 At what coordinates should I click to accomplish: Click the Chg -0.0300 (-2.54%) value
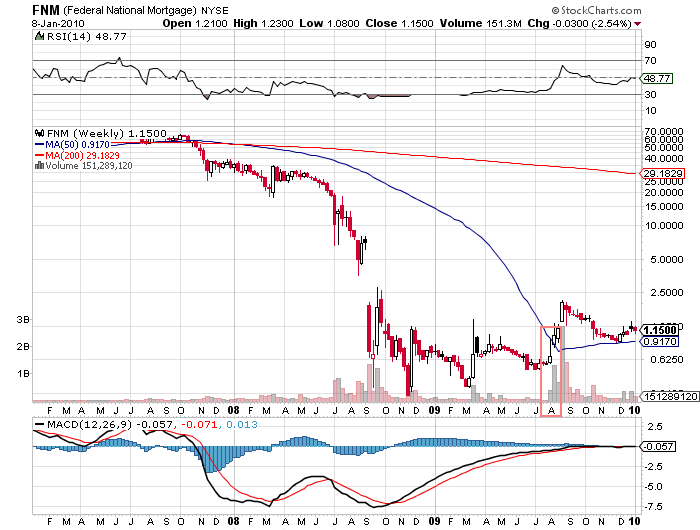pos(579,23)
